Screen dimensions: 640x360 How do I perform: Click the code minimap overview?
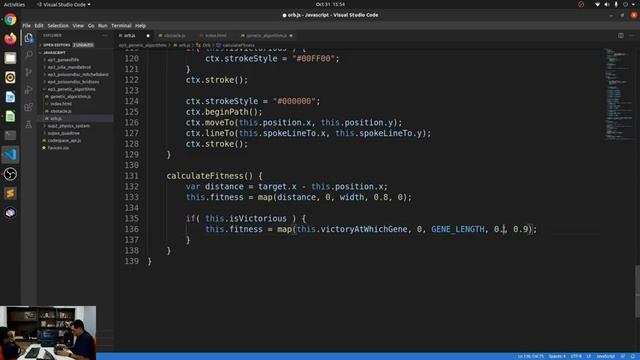[618, 95]
